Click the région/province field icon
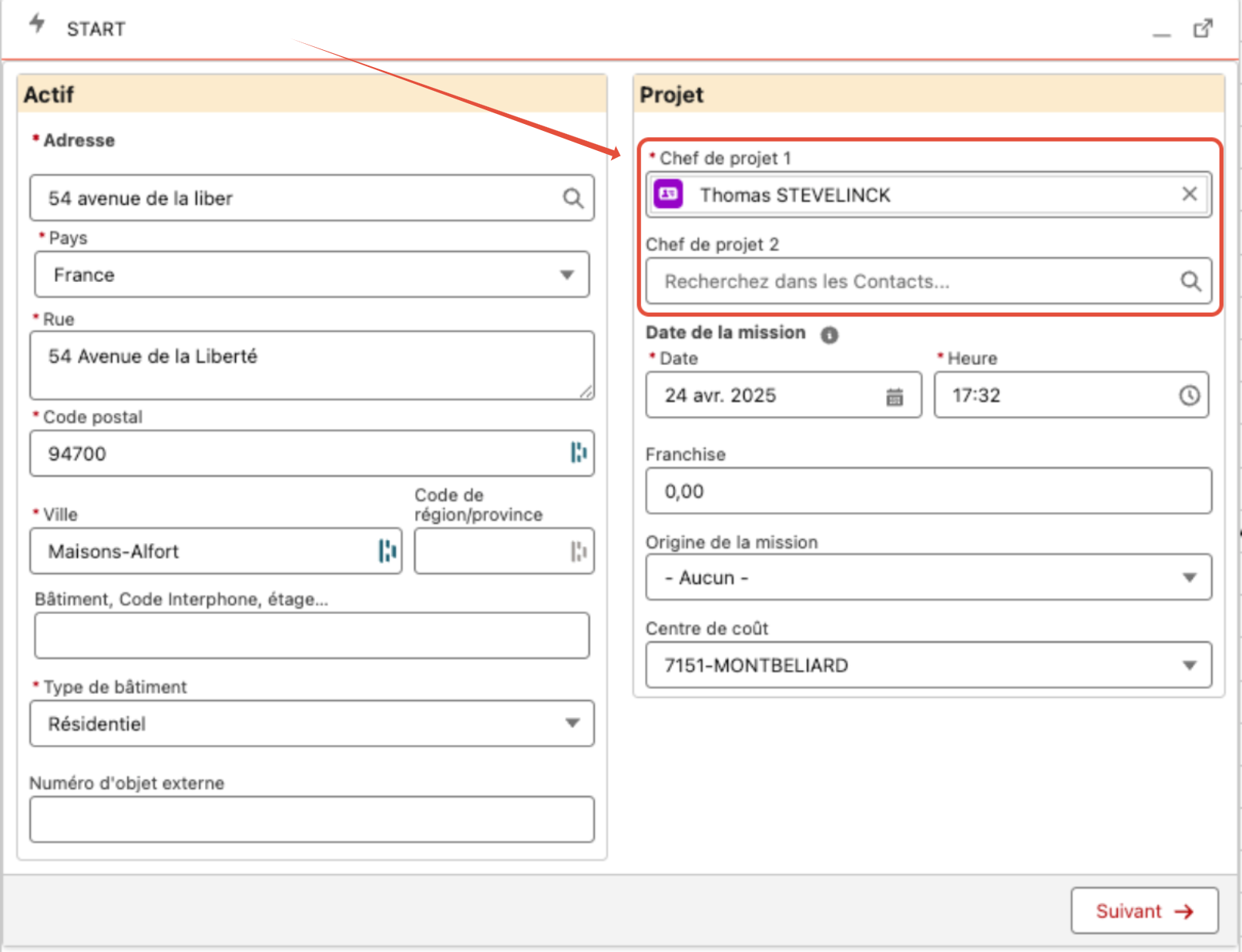This screenshot has height=952, width=1242. coord(579,551)
